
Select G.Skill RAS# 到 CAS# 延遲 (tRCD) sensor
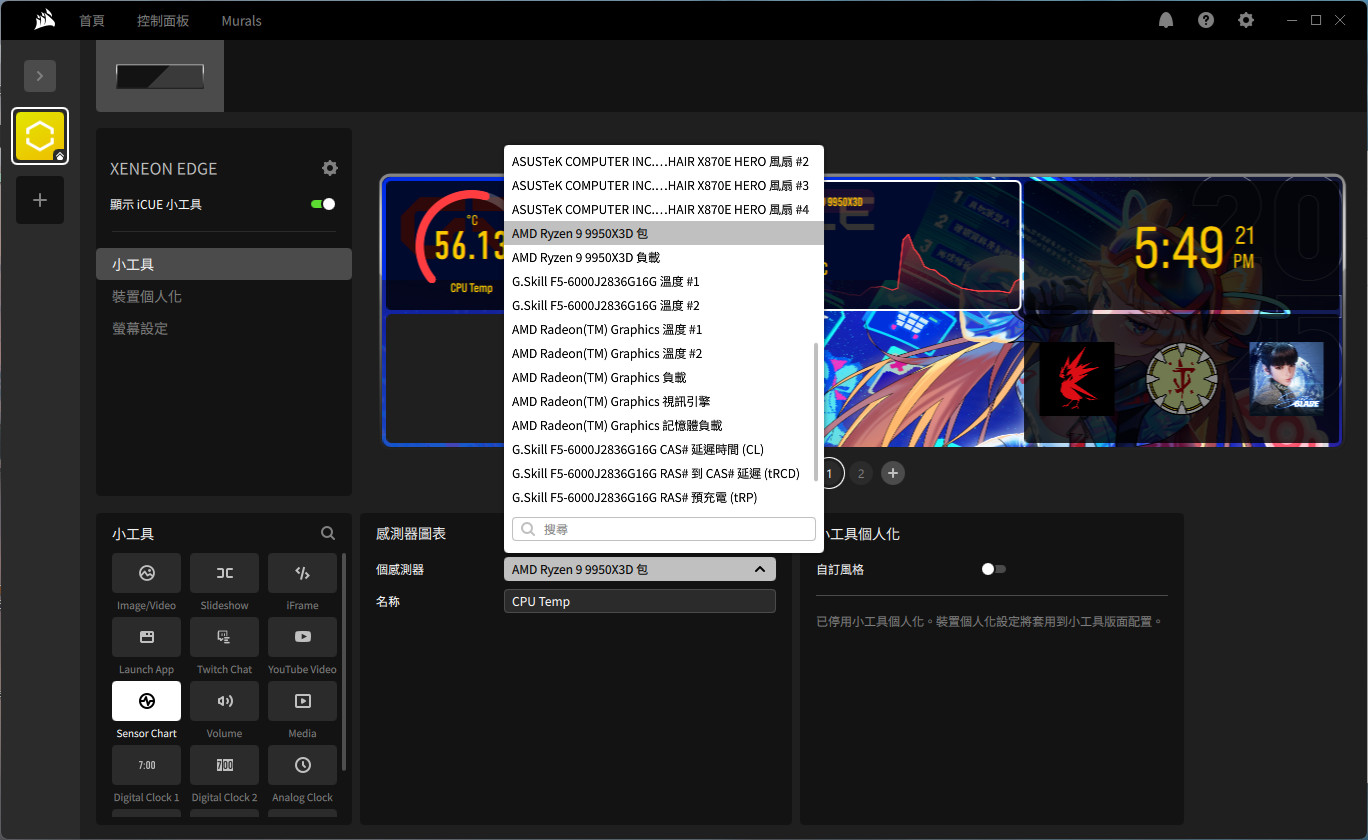pyautogui.click(x=664, y=473)
